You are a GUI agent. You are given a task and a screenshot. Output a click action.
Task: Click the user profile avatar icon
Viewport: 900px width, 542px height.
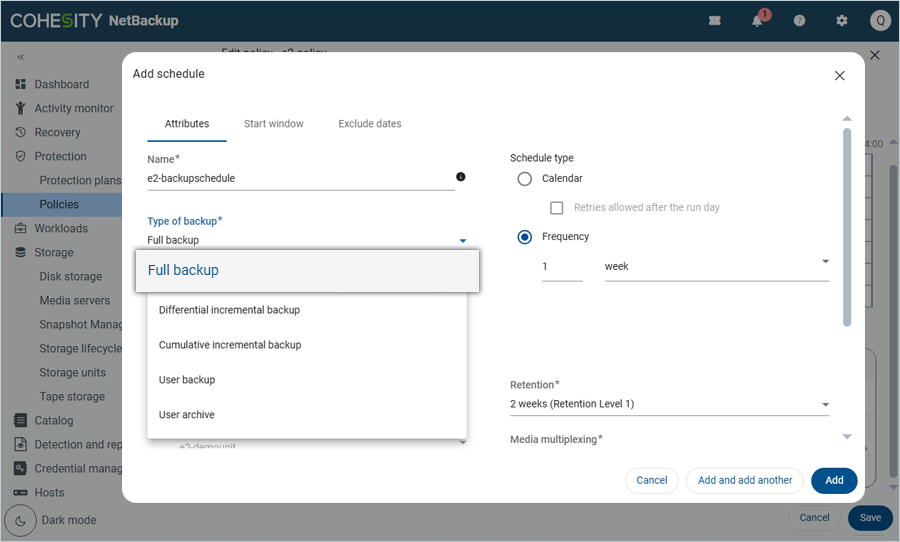tap(880, 21)
